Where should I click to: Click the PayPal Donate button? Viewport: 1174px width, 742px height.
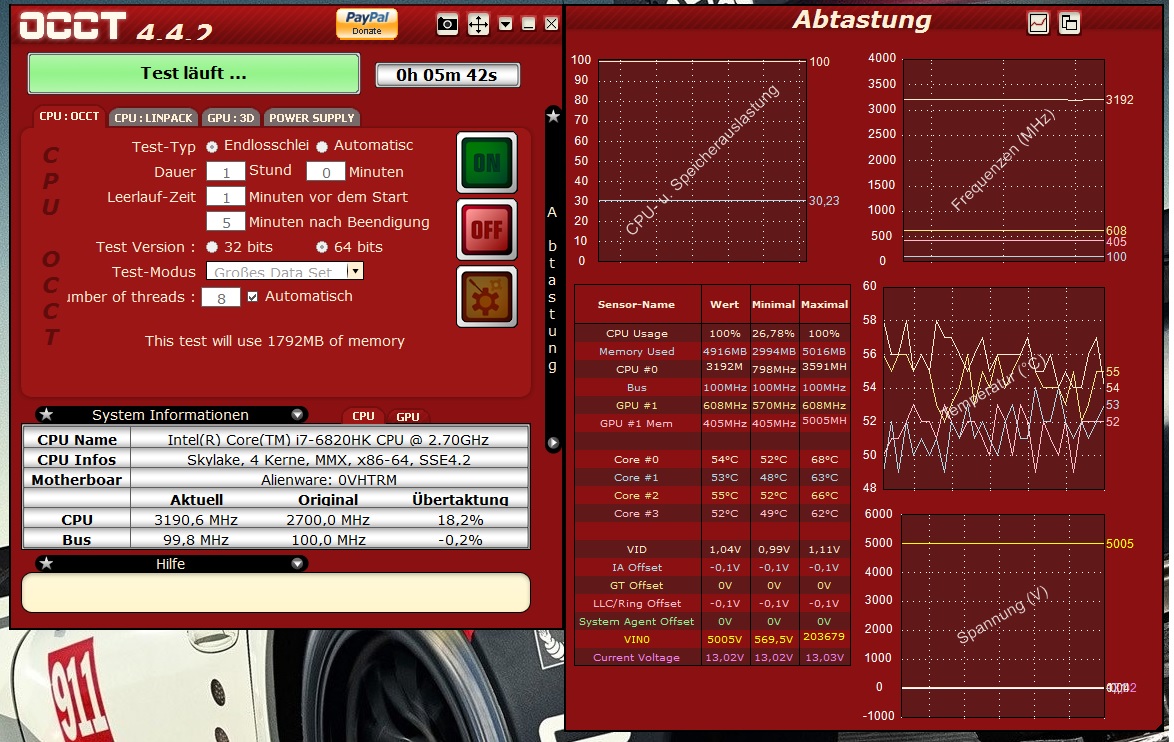click(x=367, y=23)
